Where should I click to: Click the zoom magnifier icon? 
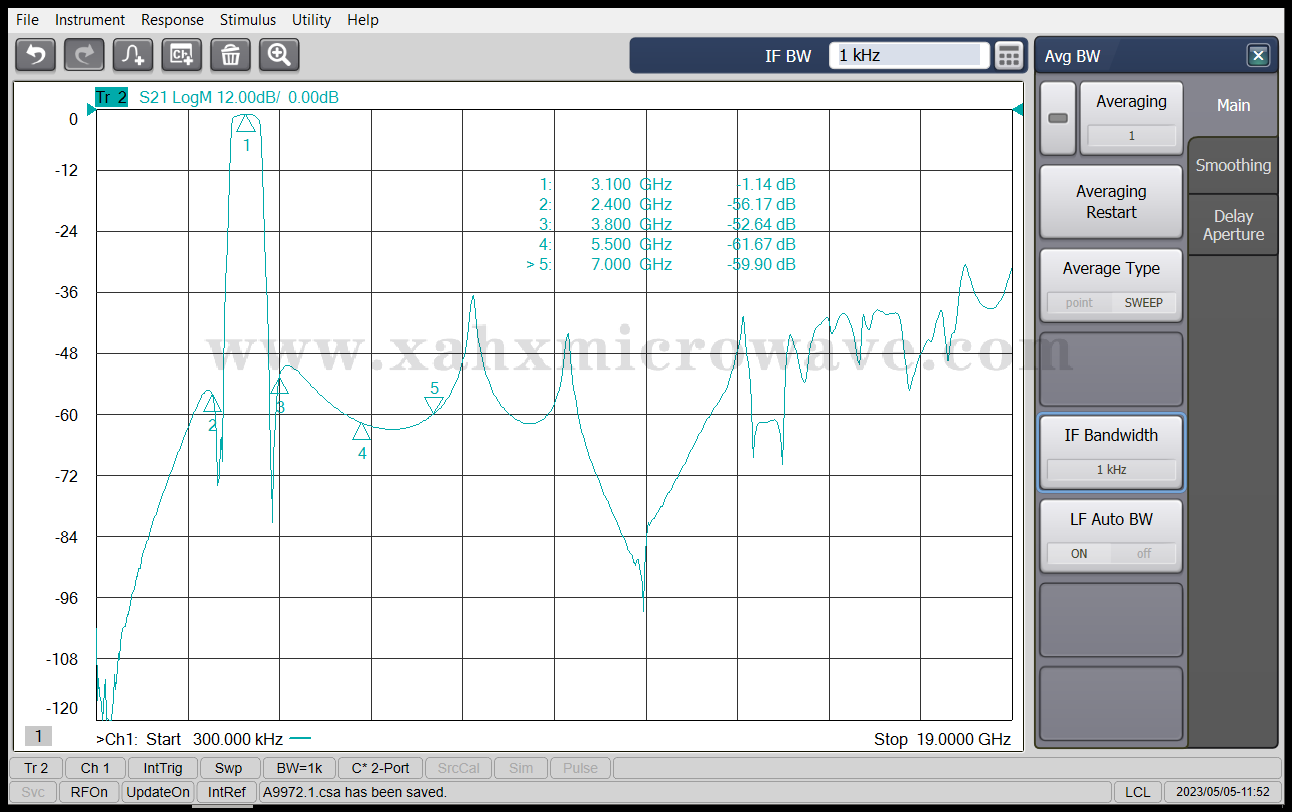tap(279, 54)
